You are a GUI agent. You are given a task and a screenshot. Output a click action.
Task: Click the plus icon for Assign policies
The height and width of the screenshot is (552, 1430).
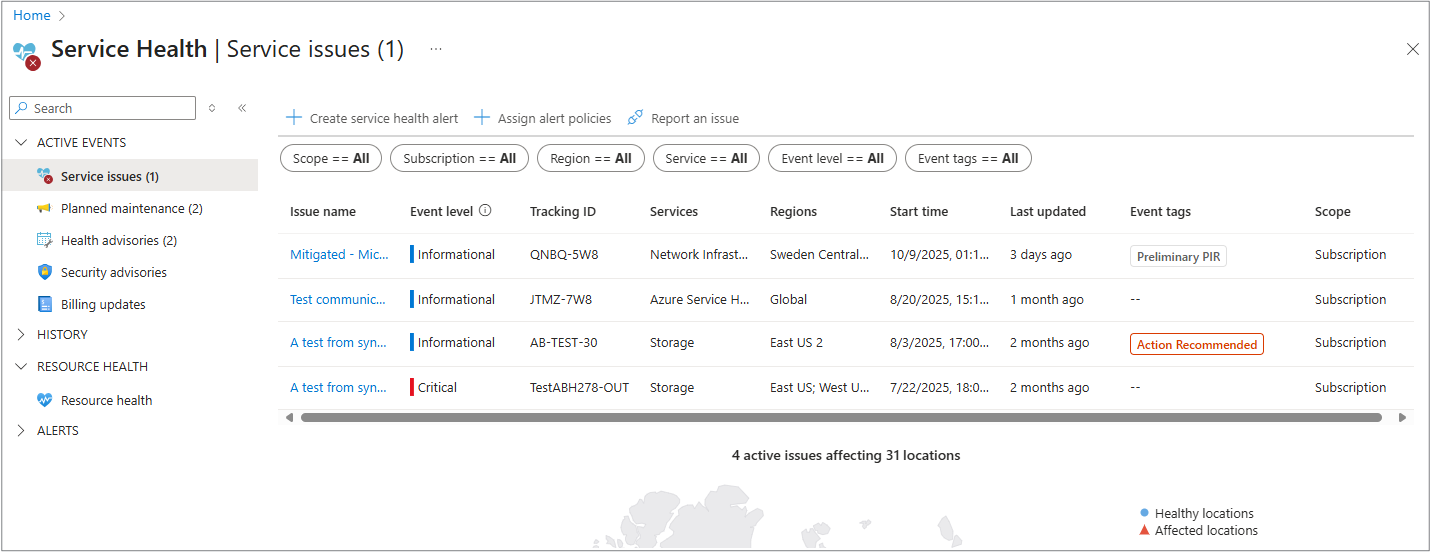(x=482, y=118)
